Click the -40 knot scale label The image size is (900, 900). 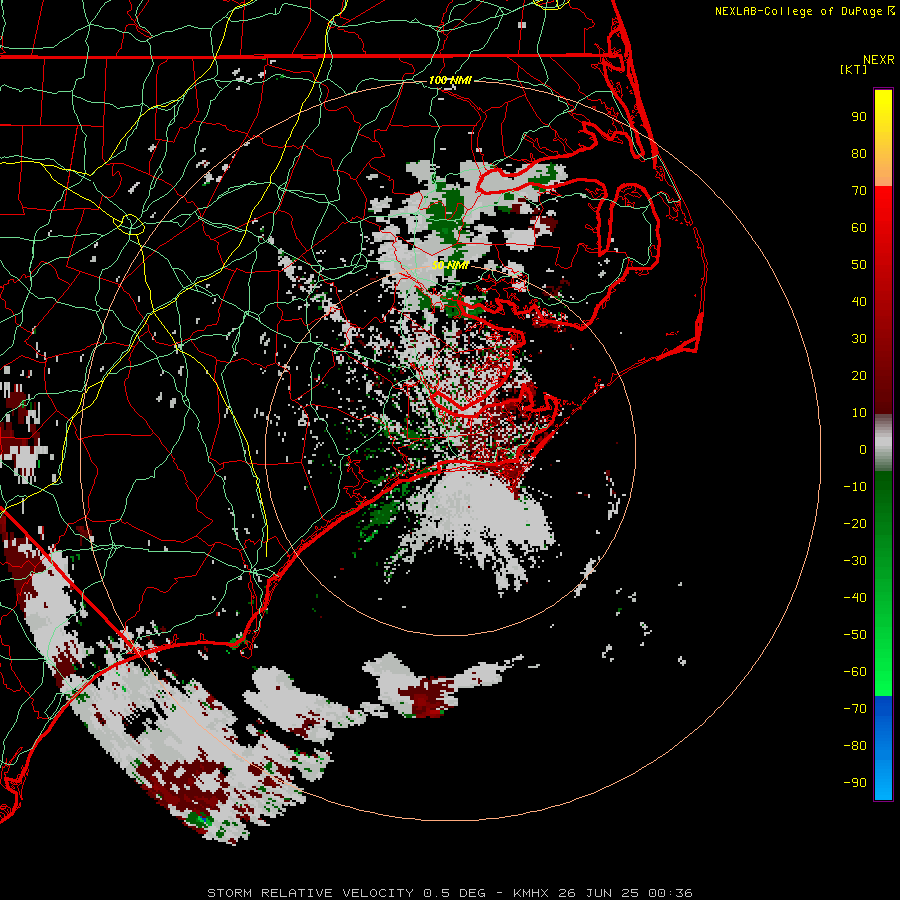click(855, 598)
